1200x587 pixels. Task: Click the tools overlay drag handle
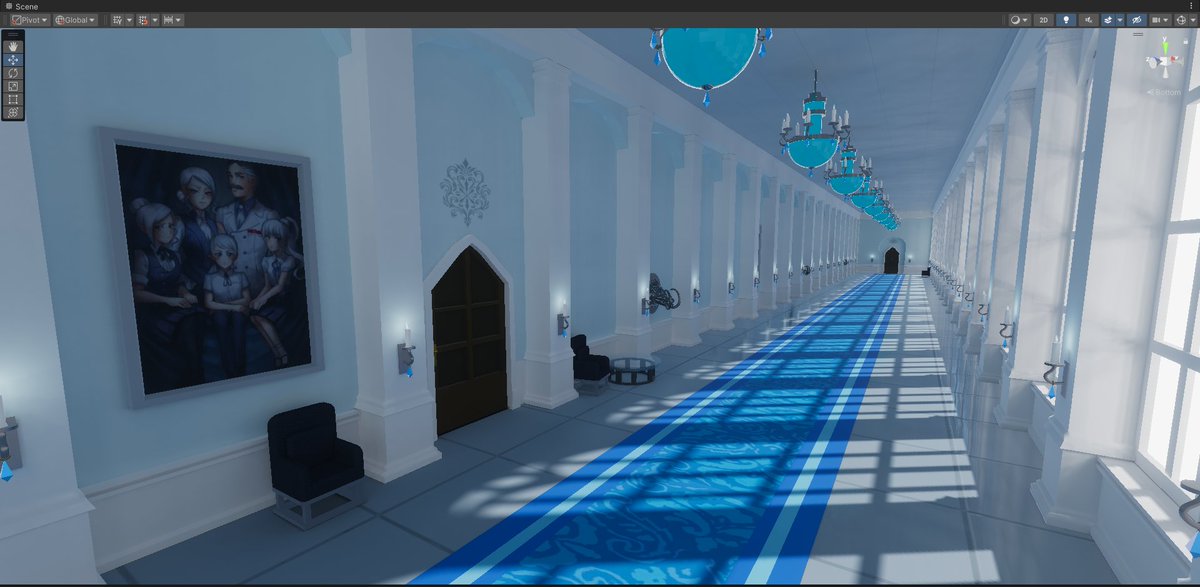click(x=13, y=35)
